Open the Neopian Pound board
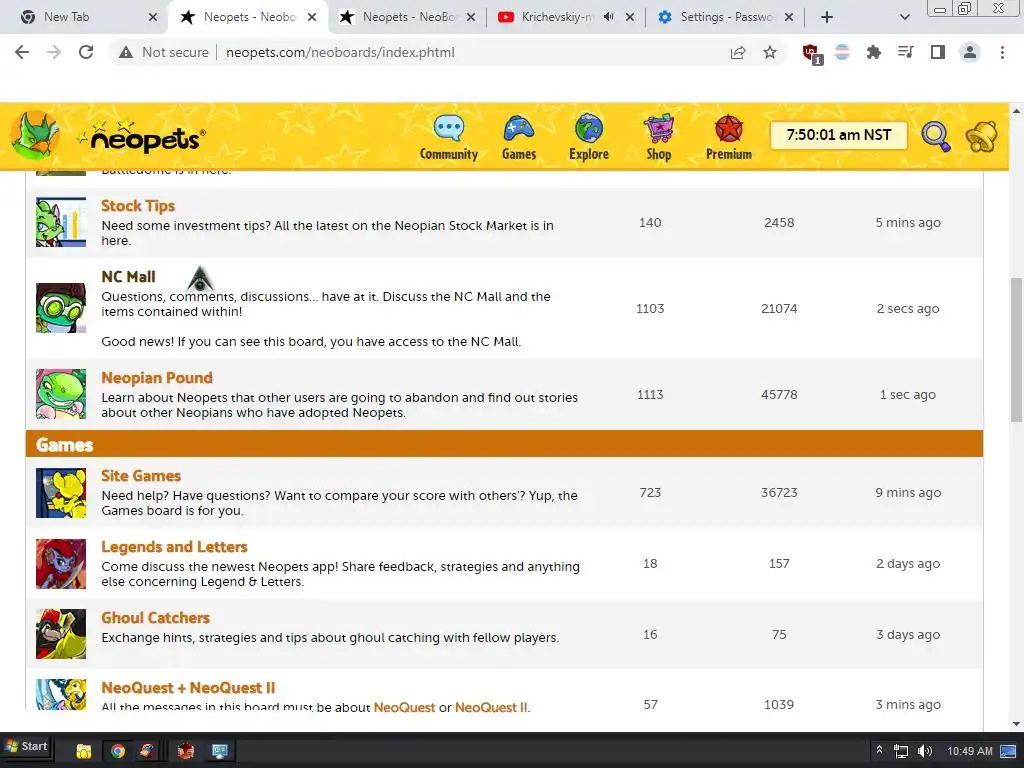The width and height of the screenshot is (1024, 768). (x=157, y=377)
